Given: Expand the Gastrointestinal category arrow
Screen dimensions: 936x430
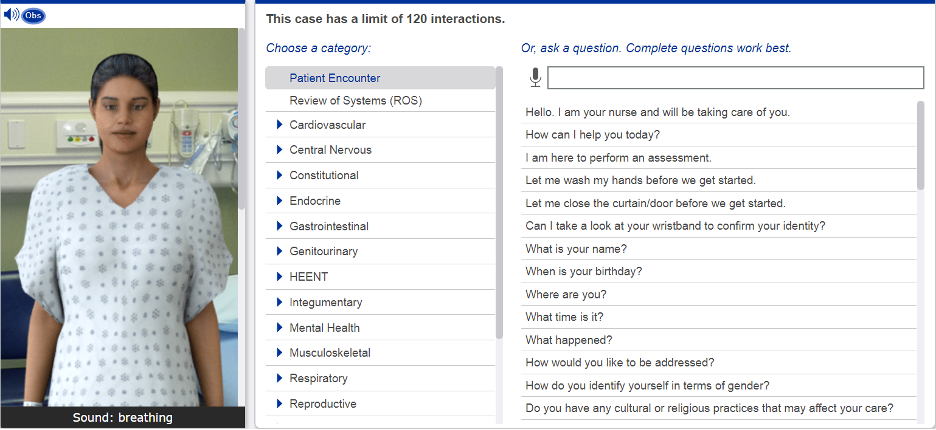Looking at the screenshot, I should tap(280, 226).
